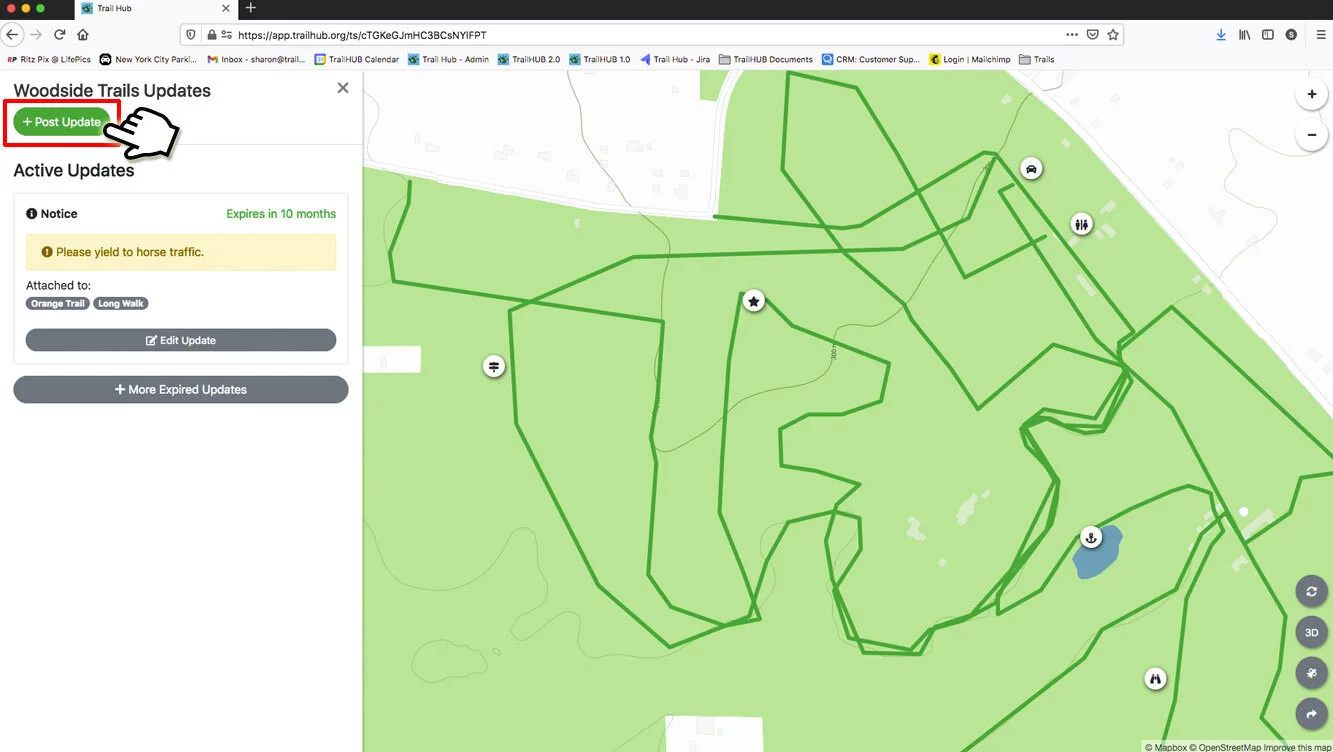Toggle the 3D map view
Viewport: 1333px width, 752px height.
1311,632
